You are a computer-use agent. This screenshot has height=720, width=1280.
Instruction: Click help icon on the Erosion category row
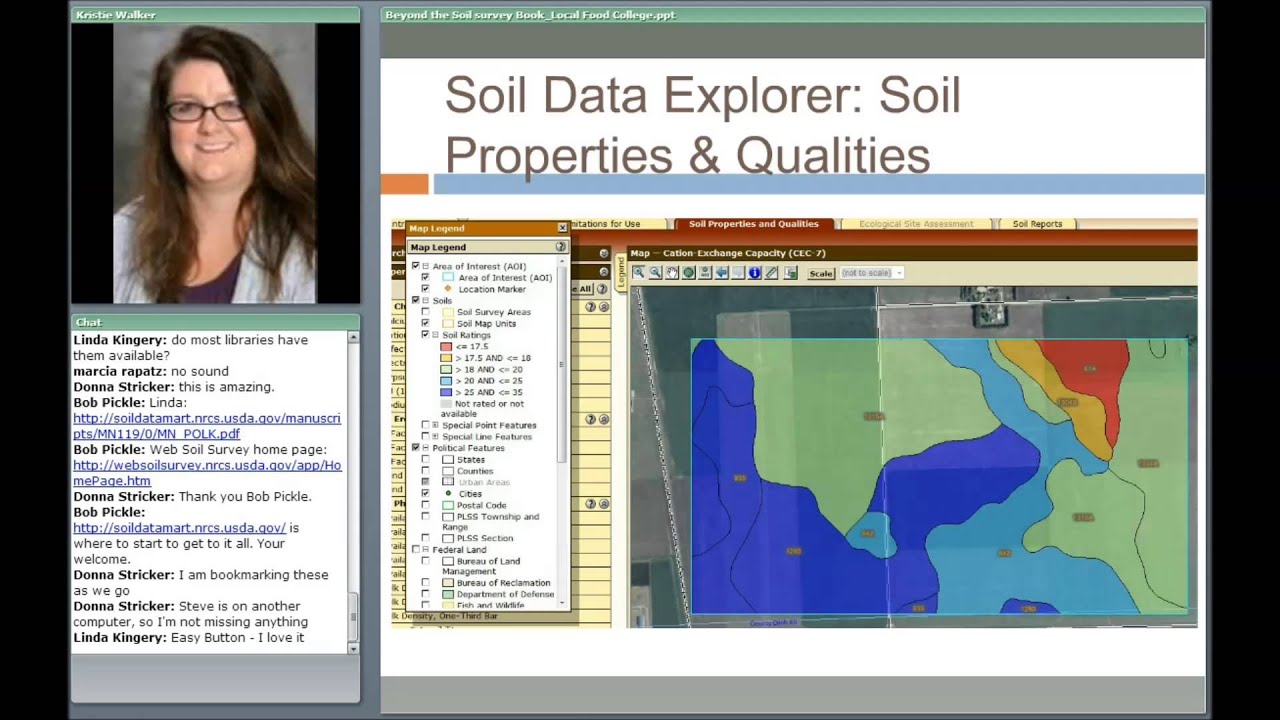point(590,420)
